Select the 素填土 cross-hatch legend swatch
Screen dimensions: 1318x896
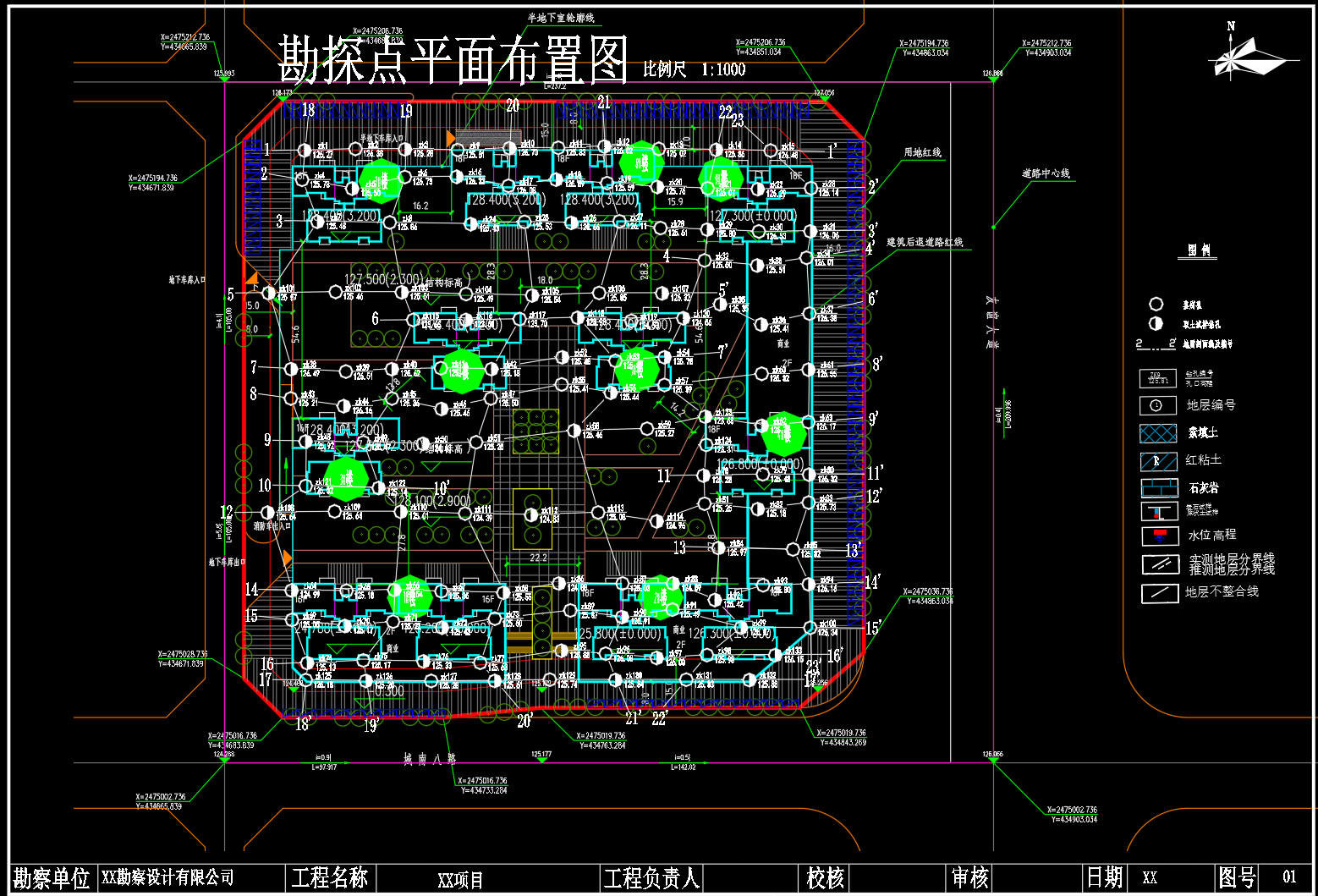(1158, 433)
